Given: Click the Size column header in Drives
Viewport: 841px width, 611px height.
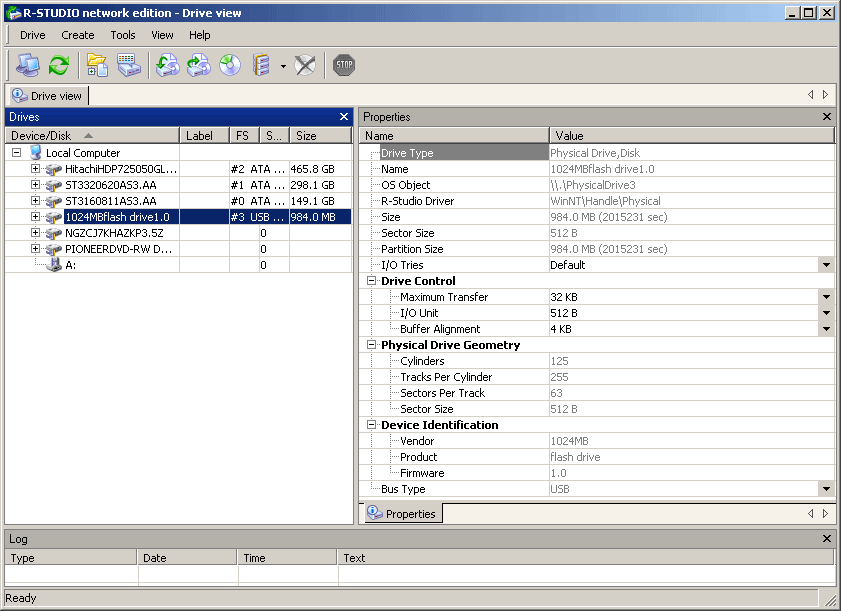Looking at the screenshot, I should [320, 136].
